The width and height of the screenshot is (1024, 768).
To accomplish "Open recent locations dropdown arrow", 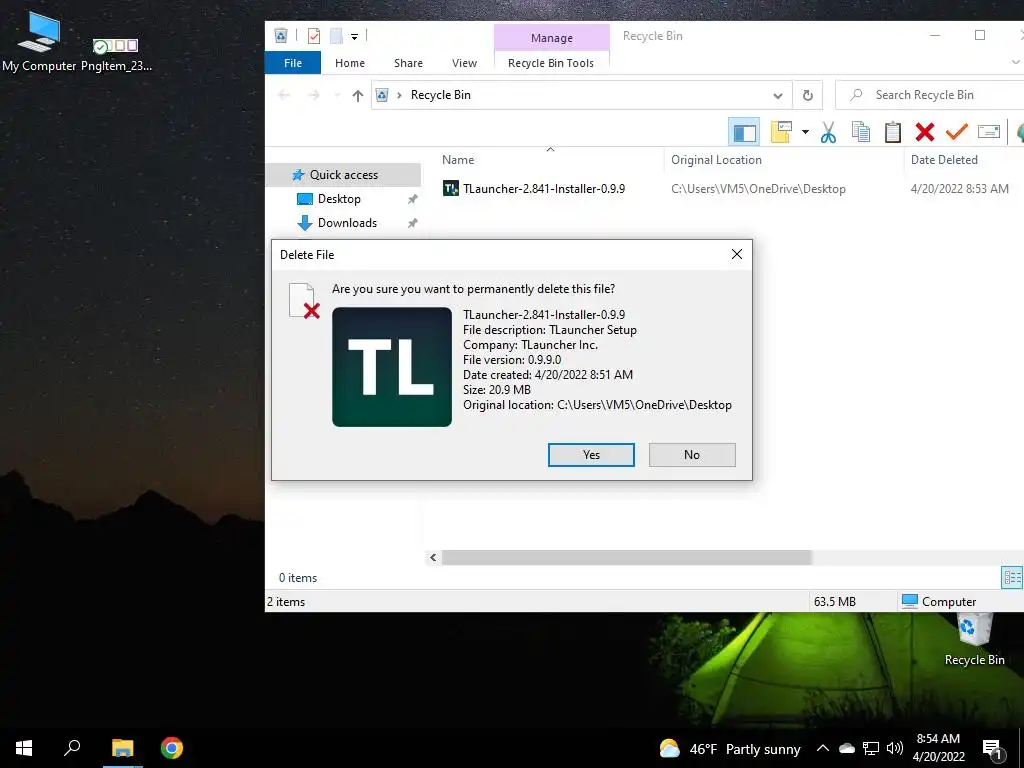I will [x=337, y=95].
